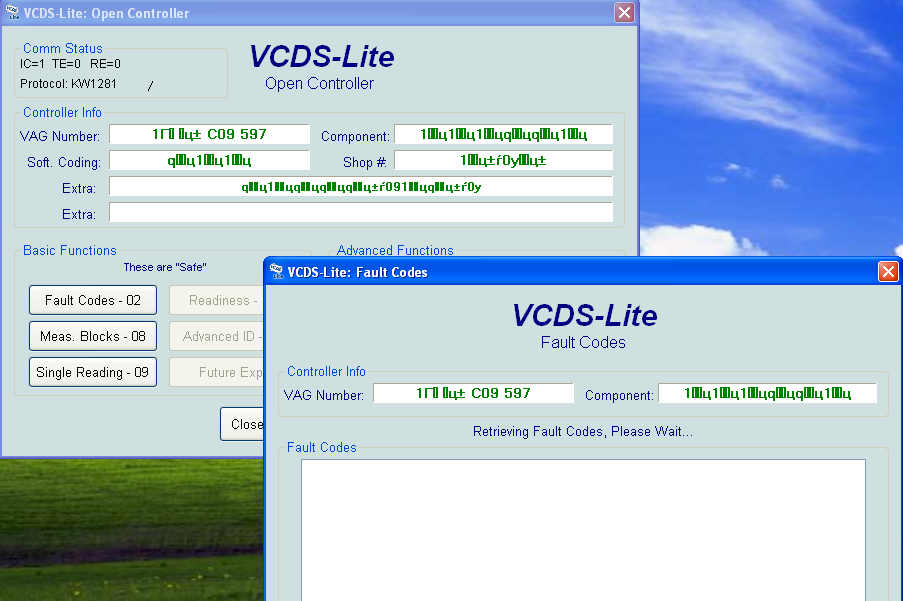Click the first Extra field with text
The image size is (903, 601).
click(x=360, y=187)
